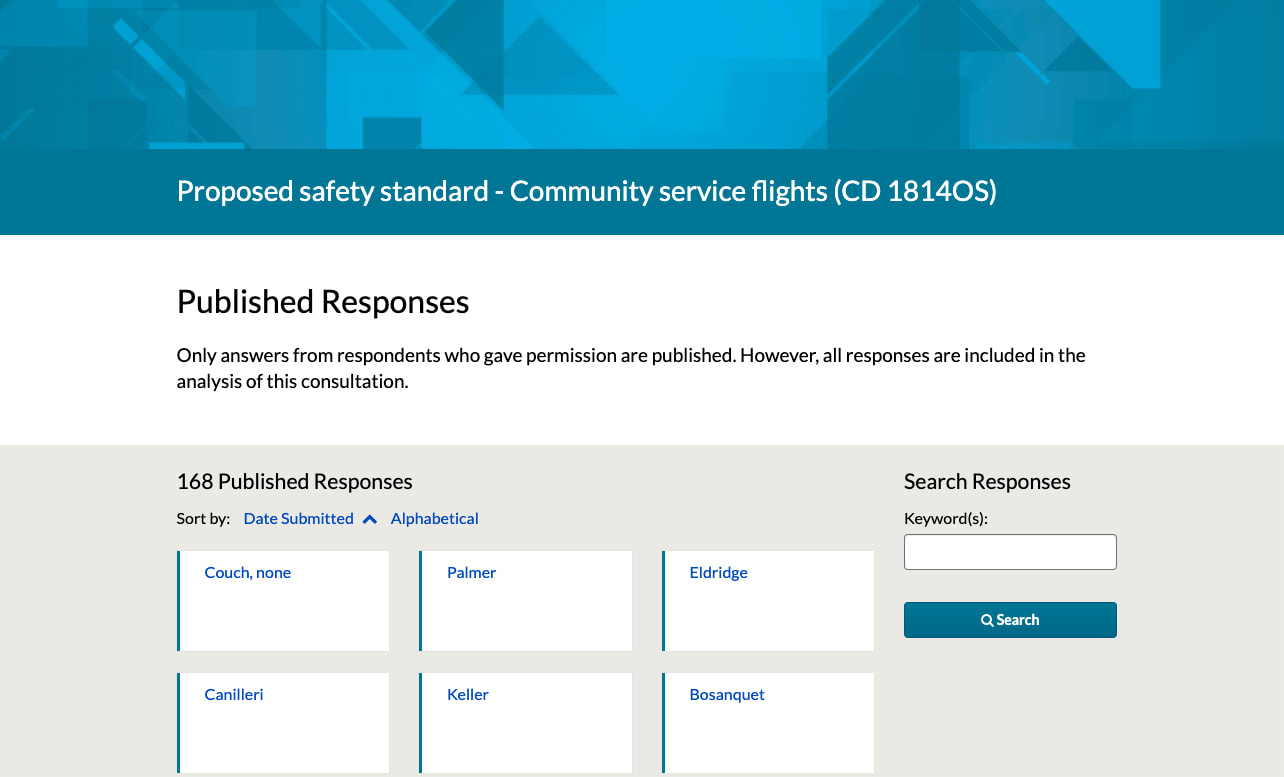Sort responses by Date Submitted
The height and width of the screenshot is (777, 1284).
point(298,518)
